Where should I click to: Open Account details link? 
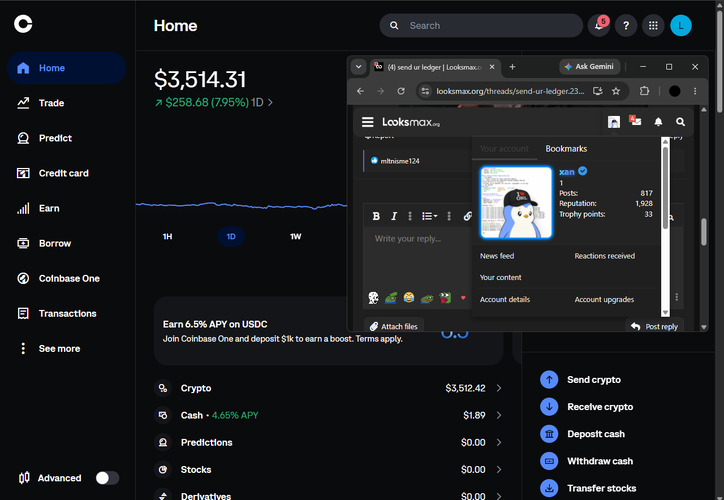tap(505, 300)
